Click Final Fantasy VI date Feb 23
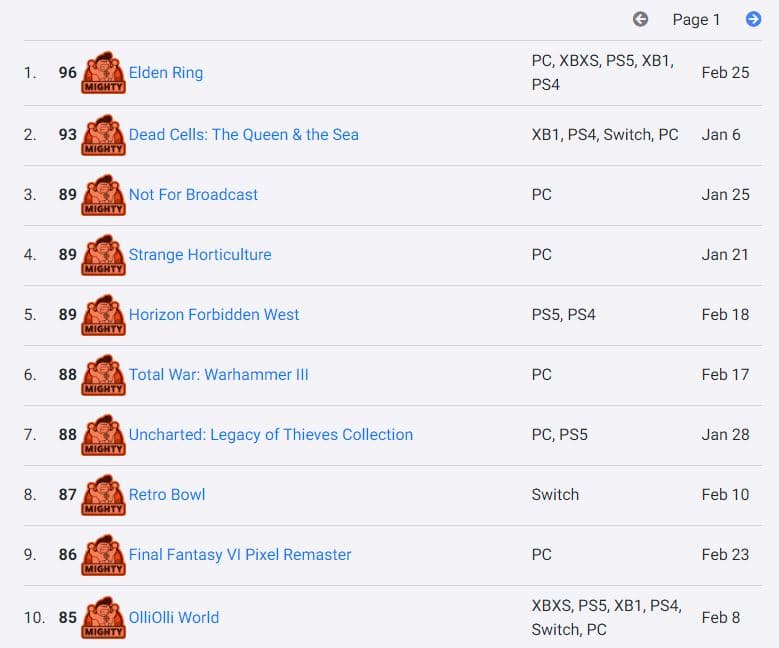 click(x=725, y=555)
